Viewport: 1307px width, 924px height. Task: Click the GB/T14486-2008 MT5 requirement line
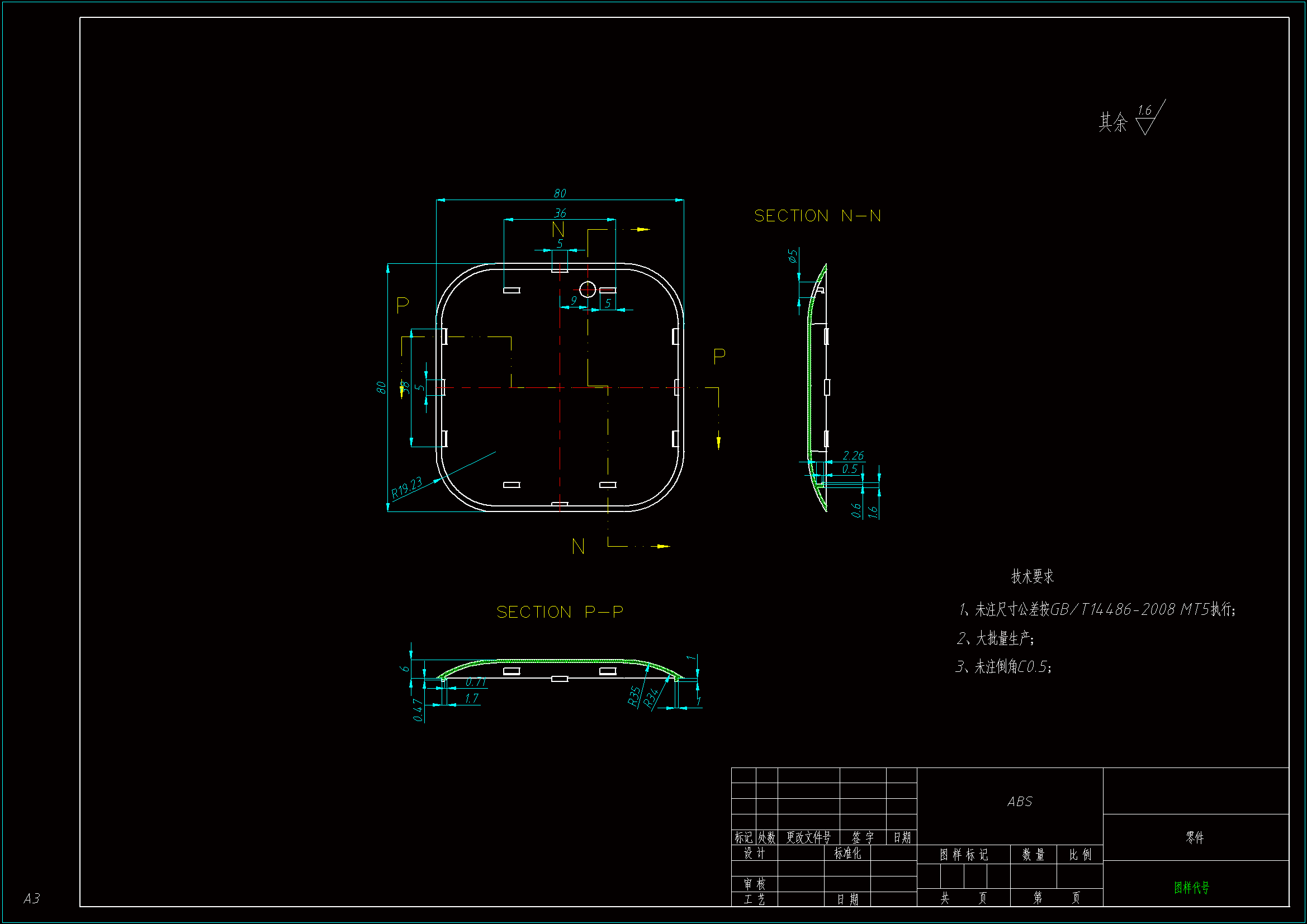point(1097,610)
